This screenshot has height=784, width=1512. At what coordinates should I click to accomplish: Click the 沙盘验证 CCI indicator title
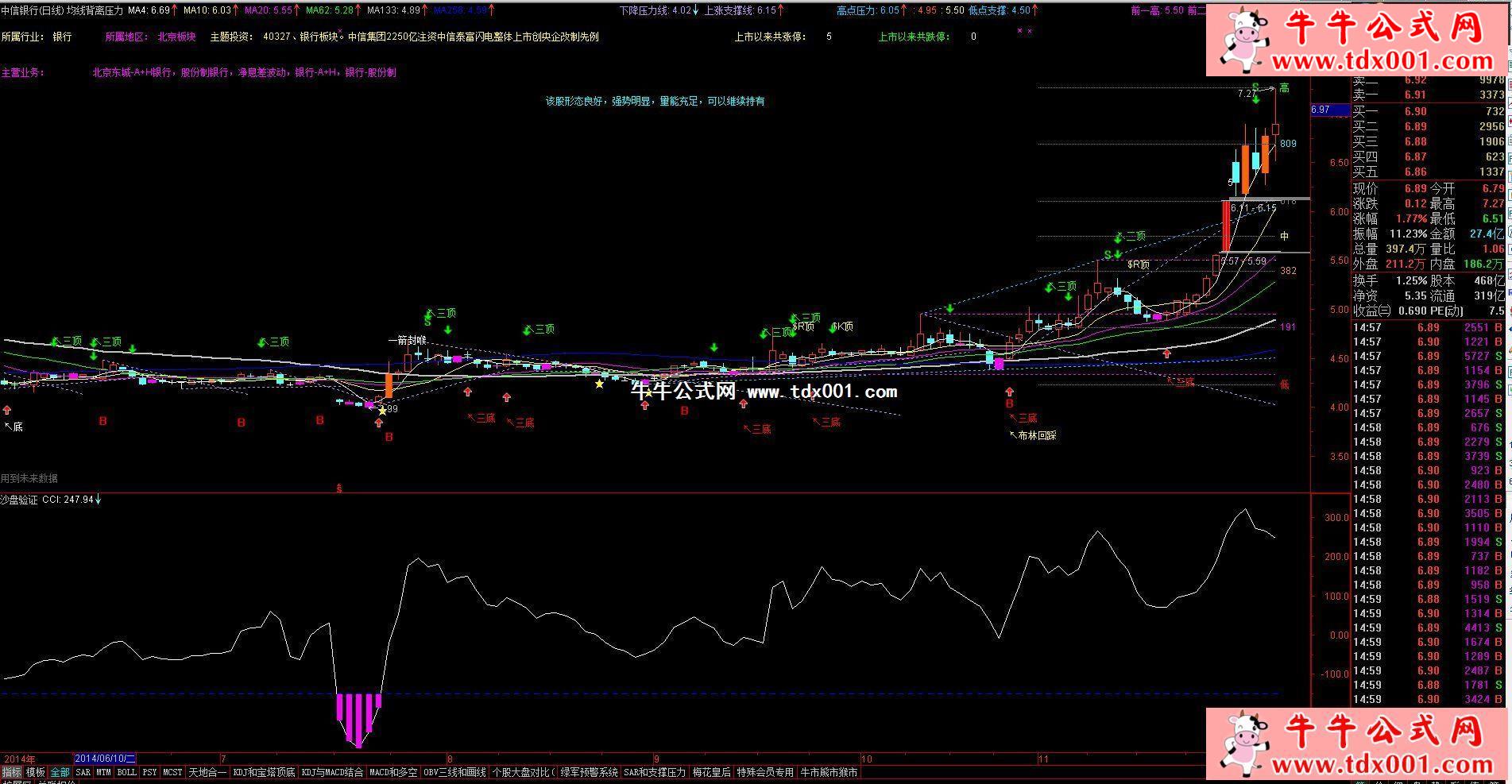48,500
